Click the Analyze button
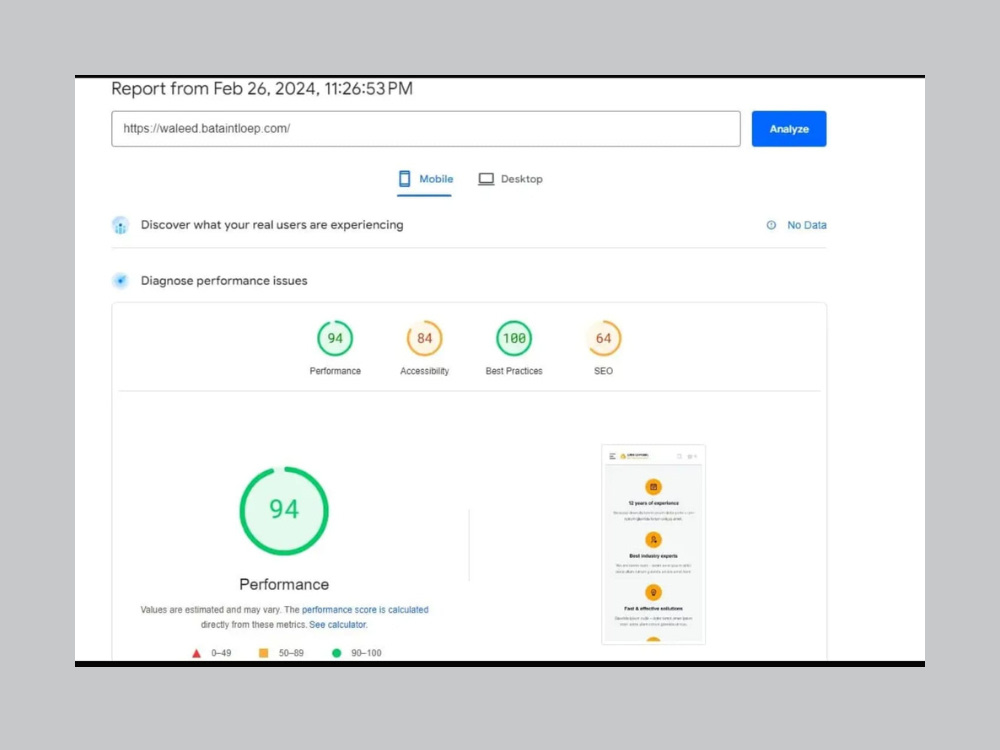The height and width of the screenshot is (750, 1000). click(788, 129)
